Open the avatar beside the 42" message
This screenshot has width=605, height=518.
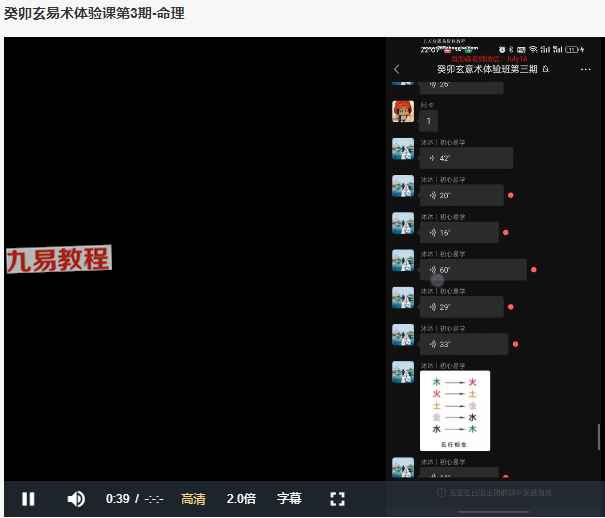[403, 149]
